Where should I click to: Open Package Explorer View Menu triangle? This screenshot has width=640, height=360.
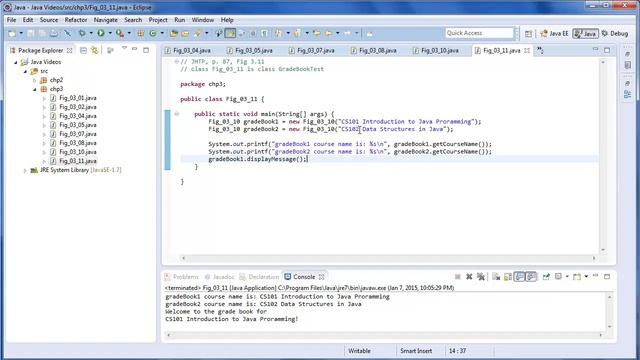click(124, 49)
